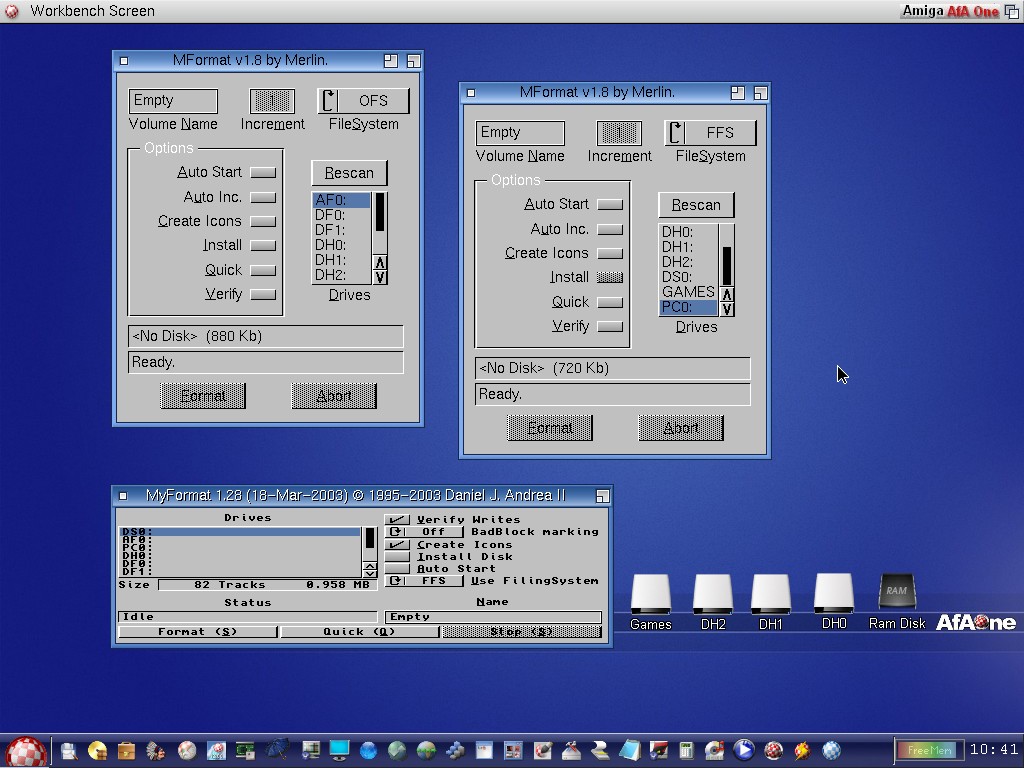Screen dimensions: 1024x768
Task: Toggle Install option in FFS MFormat window
Action: coord(609,277)
